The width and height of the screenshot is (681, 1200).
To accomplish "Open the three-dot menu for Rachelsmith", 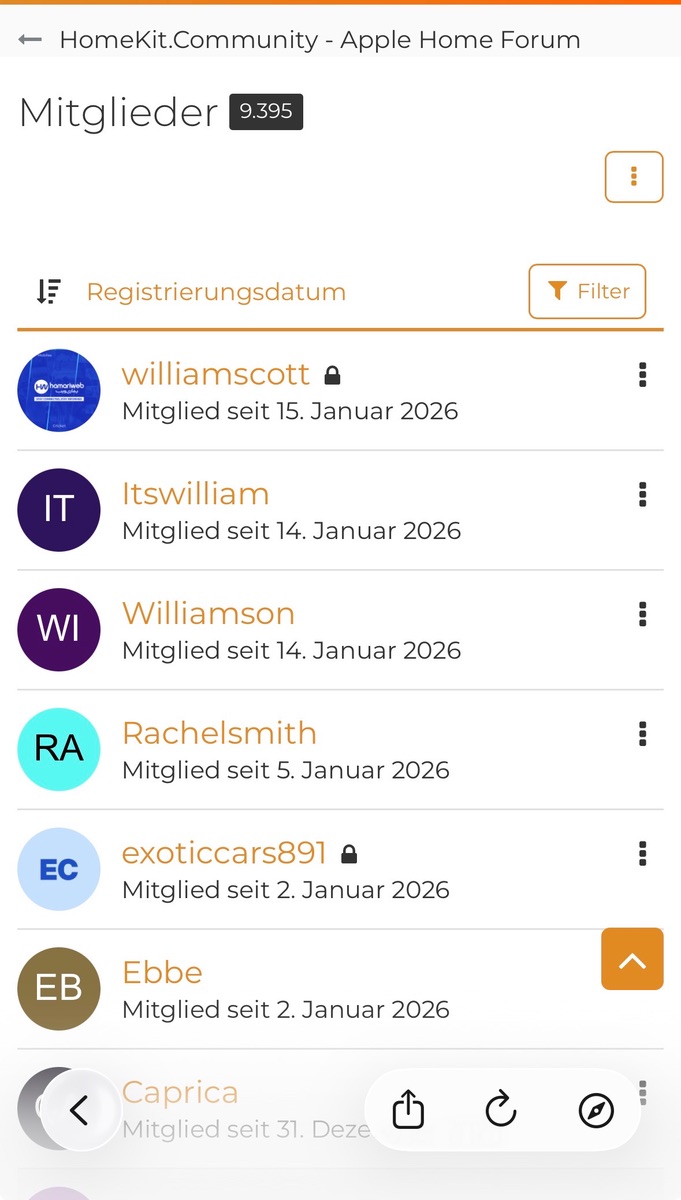I will pos(642,734).
